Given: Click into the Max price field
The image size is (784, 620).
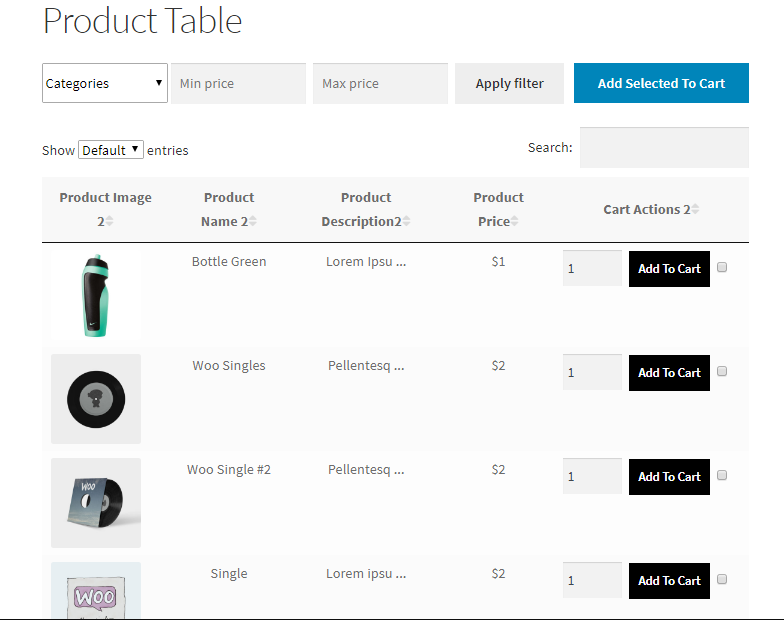Looking at the screenshot, I should pyautogui.click(x=380, y=83).
